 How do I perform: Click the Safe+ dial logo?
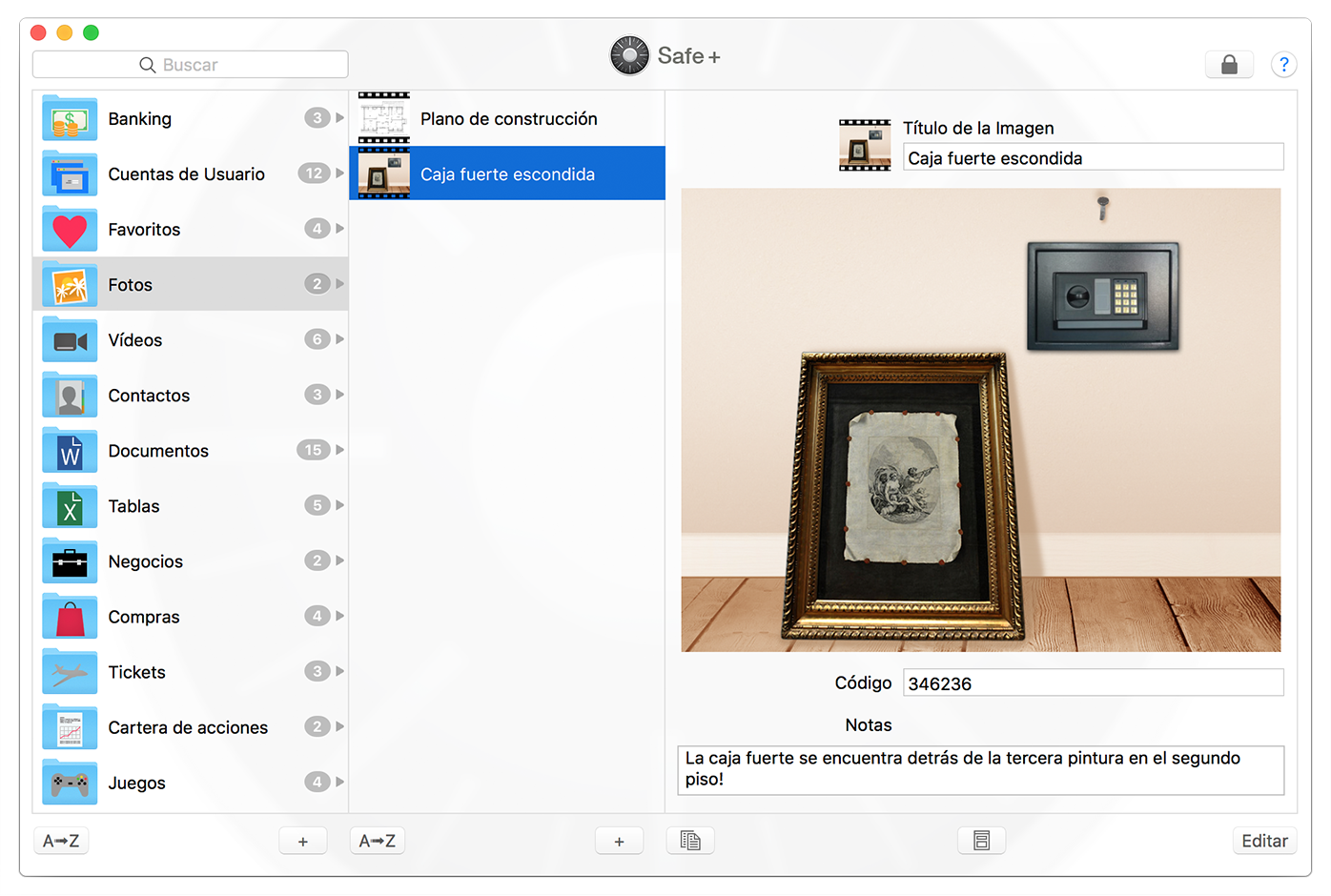pyautogui.click(x=629, y=55)
